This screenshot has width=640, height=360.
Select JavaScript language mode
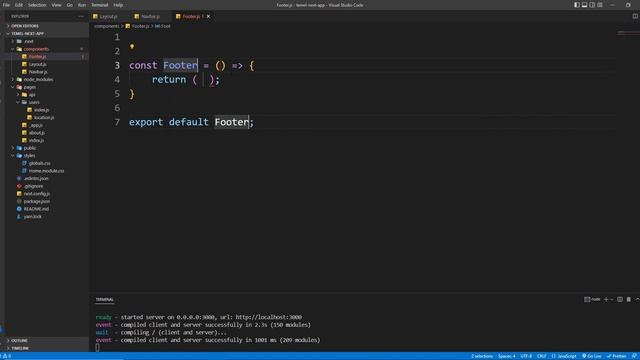pyautogui.click(x=564, y=356)
